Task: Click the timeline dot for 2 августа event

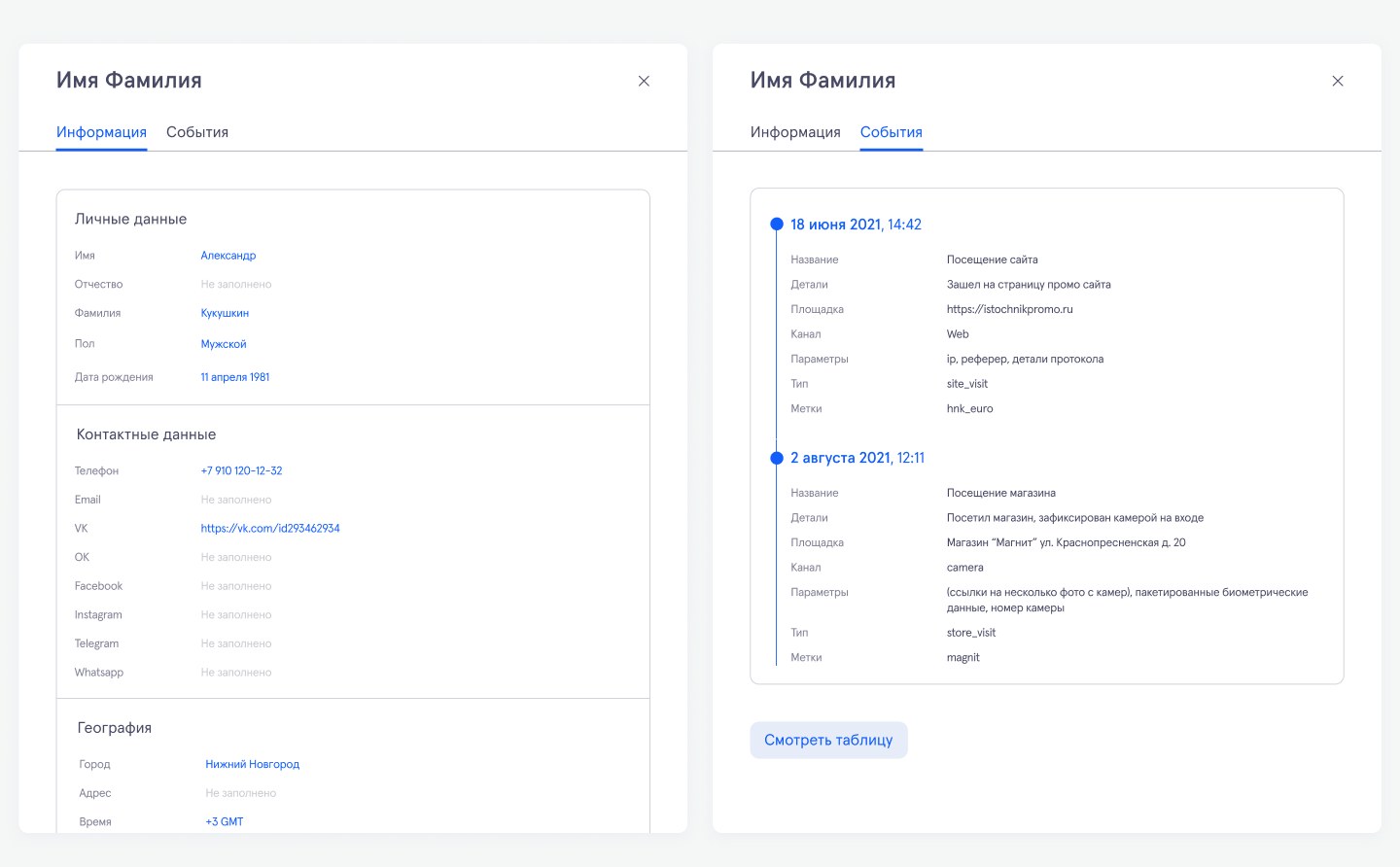Action: 777,458
